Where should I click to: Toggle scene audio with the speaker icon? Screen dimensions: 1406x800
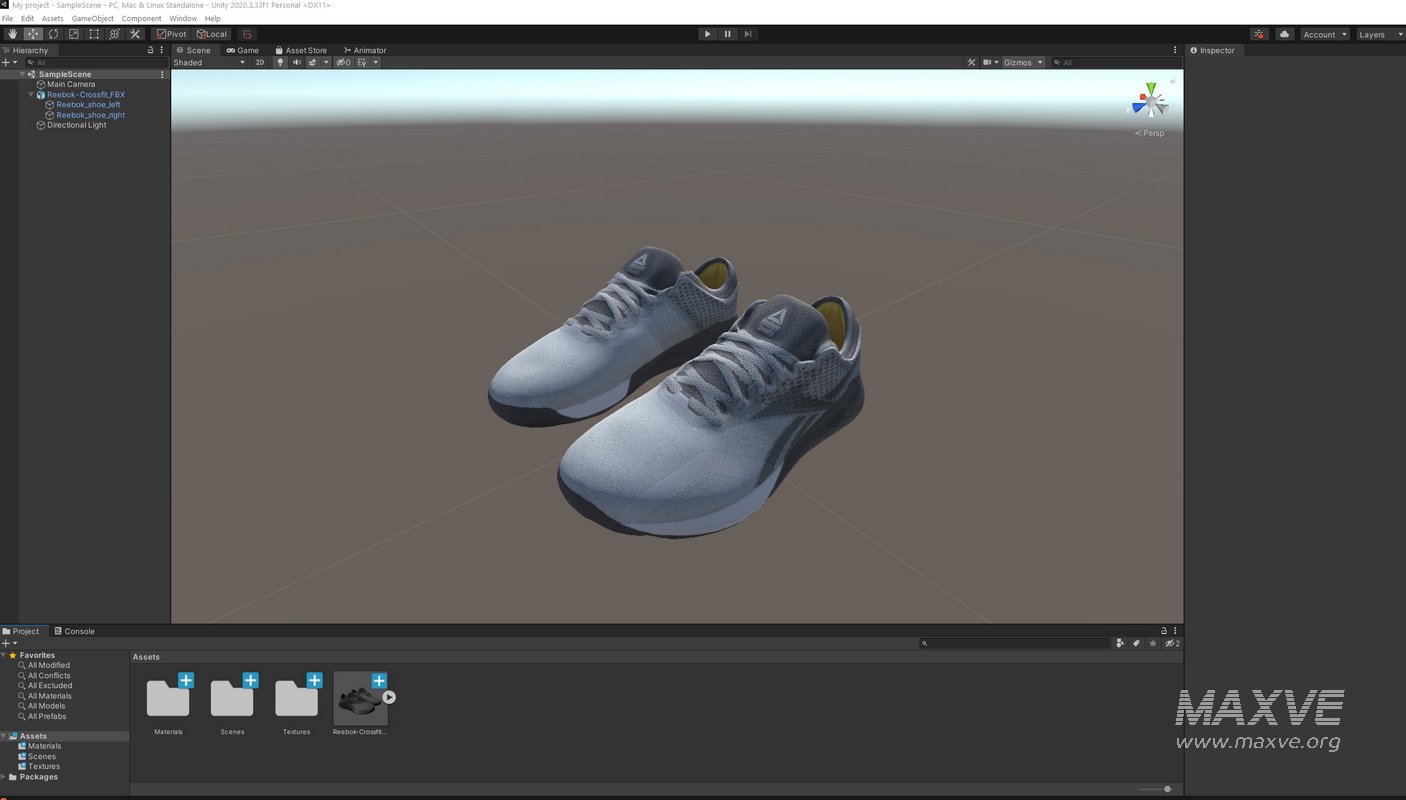click(x=297, y=62)
